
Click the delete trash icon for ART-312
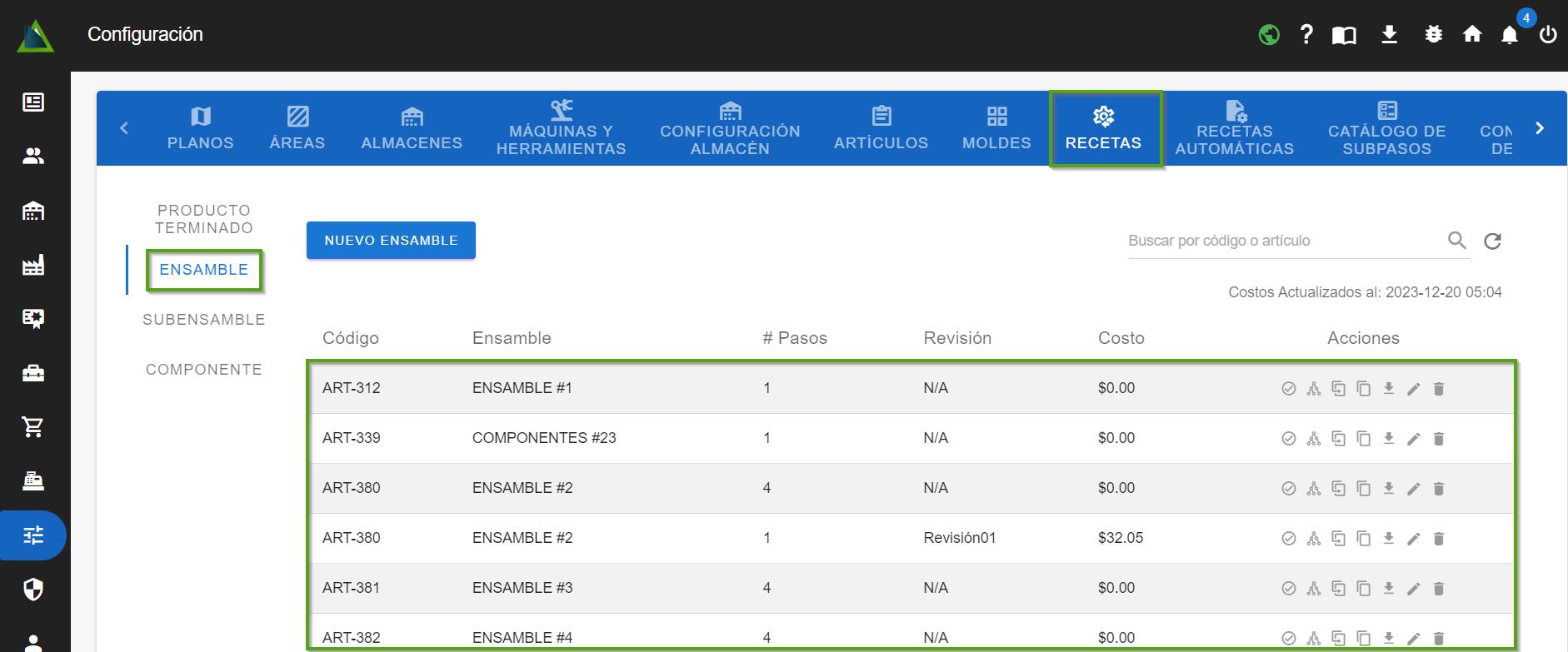coord(1438,389)
